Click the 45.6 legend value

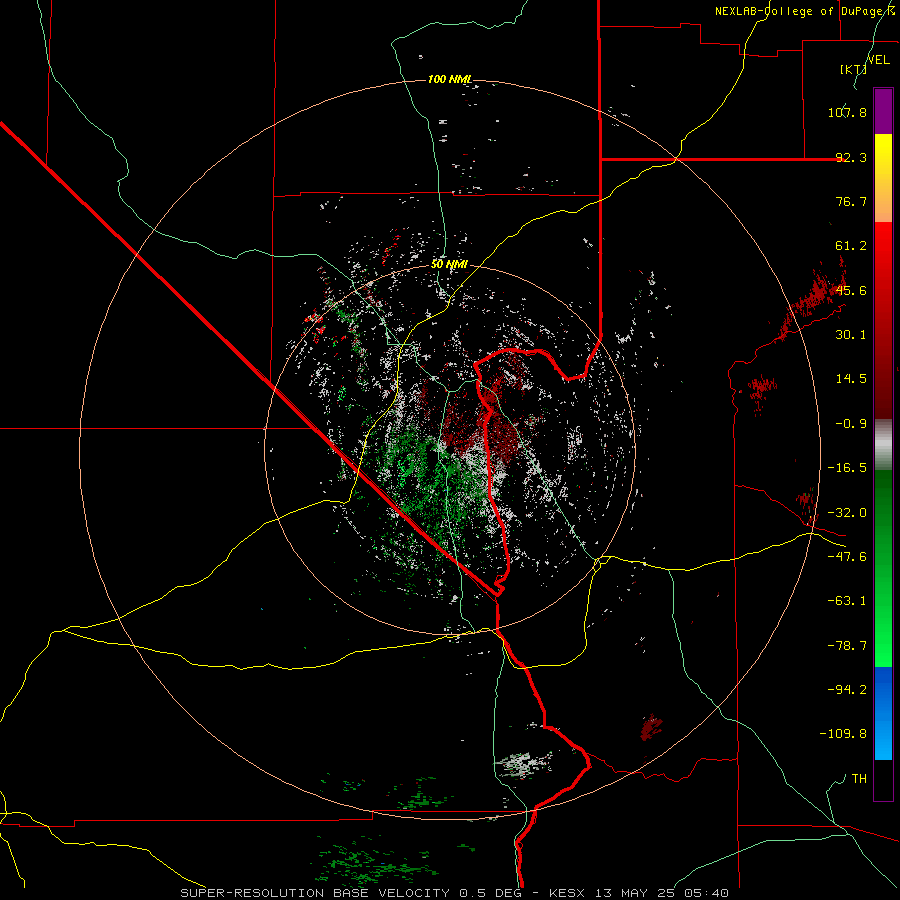[851, 290]
